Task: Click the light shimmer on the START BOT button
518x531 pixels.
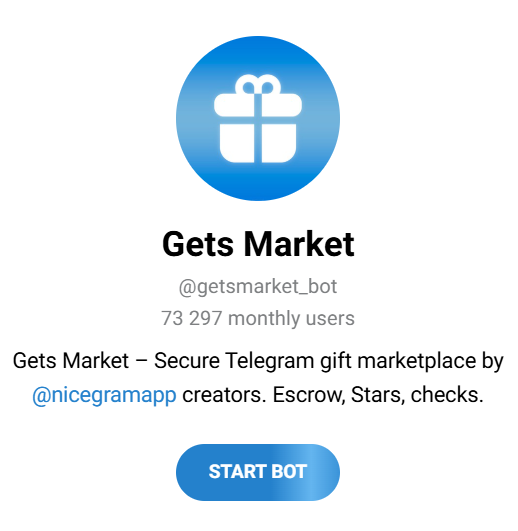Action: point(317,472)
